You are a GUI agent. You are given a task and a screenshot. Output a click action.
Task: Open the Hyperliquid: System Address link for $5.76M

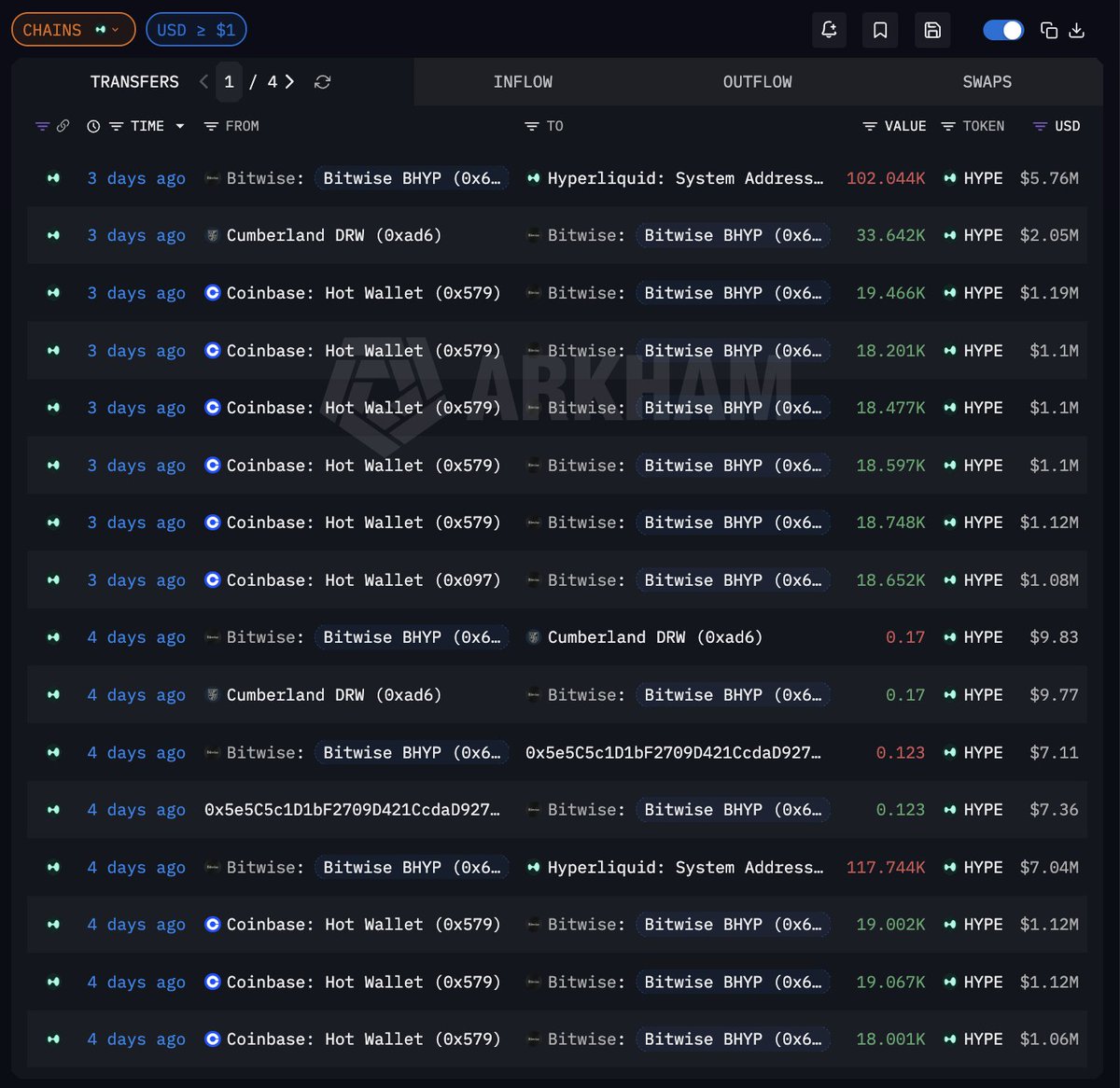click(x=685, y=178)
